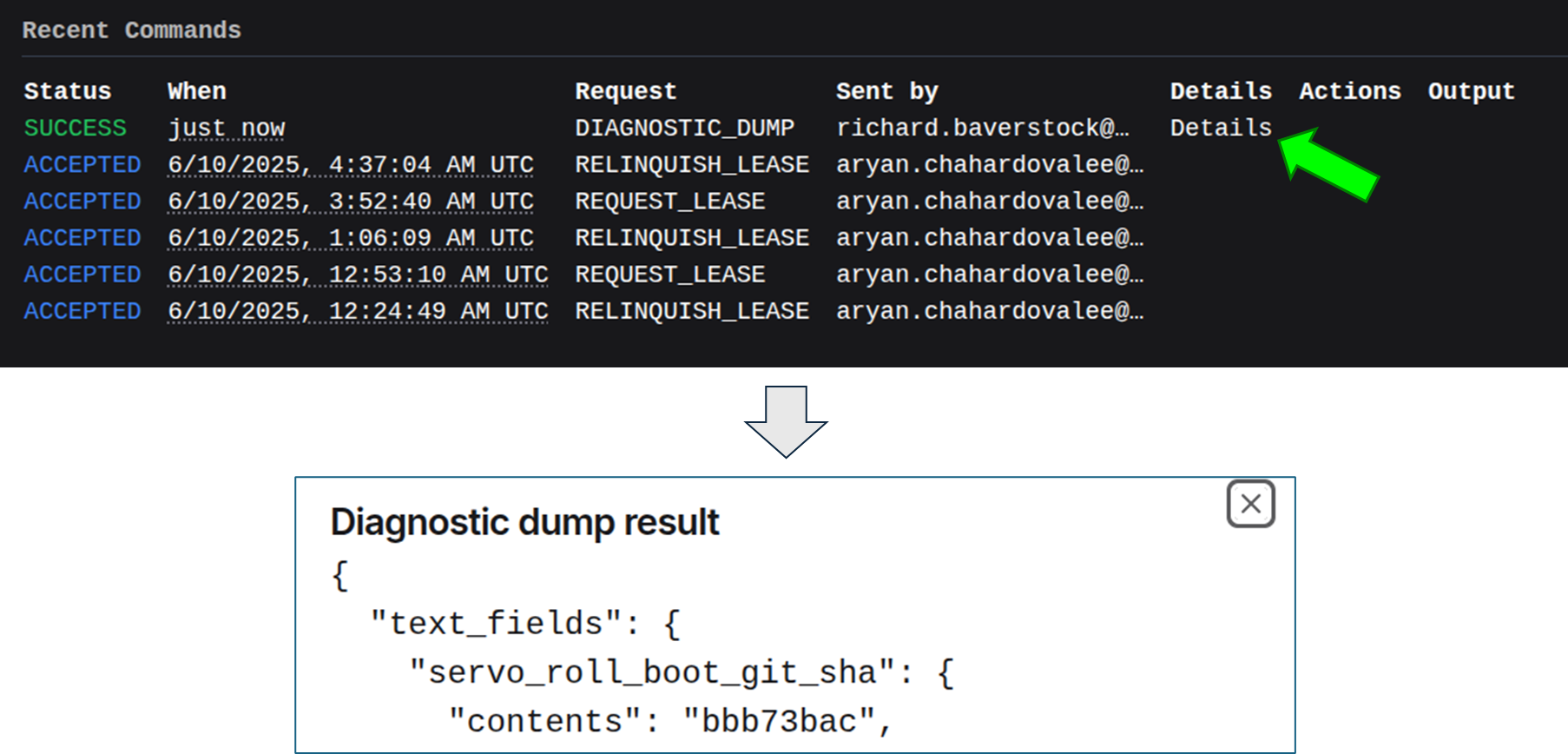Close the Diagnostic dump result dialog
The height and width of the screenshot is (754, 1568).
click(x=1250, y=504)
